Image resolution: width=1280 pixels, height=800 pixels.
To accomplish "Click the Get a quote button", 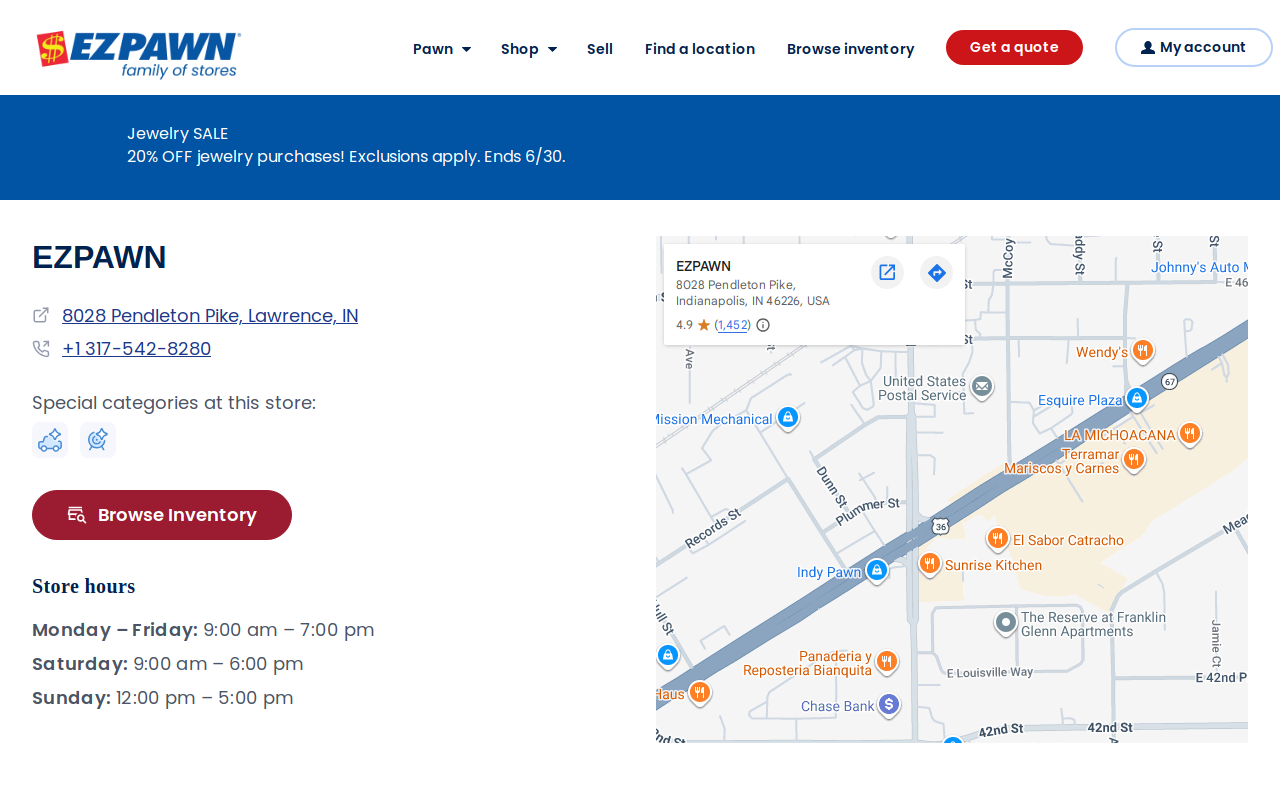I will coord(1014,47).
